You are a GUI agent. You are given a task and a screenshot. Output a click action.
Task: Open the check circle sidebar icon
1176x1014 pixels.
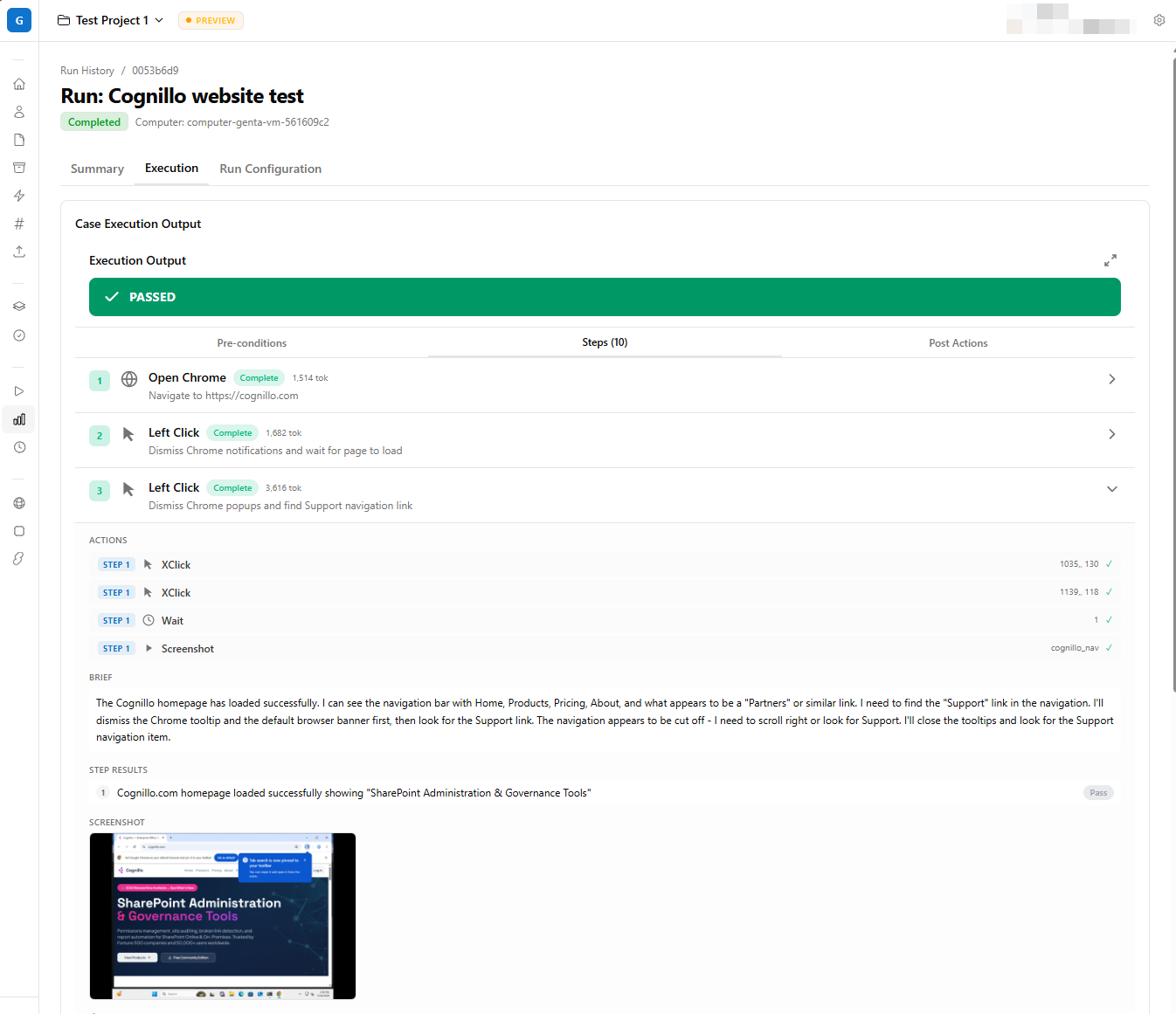19,335
